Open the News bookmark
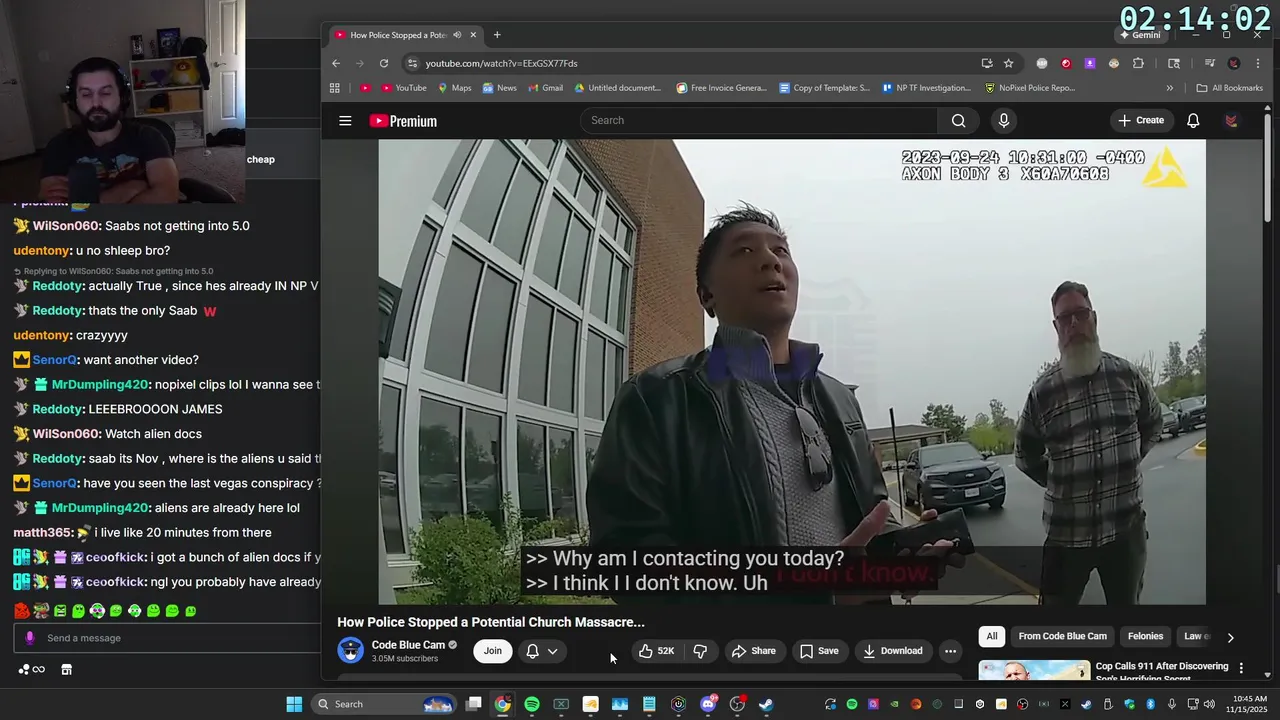This screenshot has width=1280, height=720. (x=500, y=88)
